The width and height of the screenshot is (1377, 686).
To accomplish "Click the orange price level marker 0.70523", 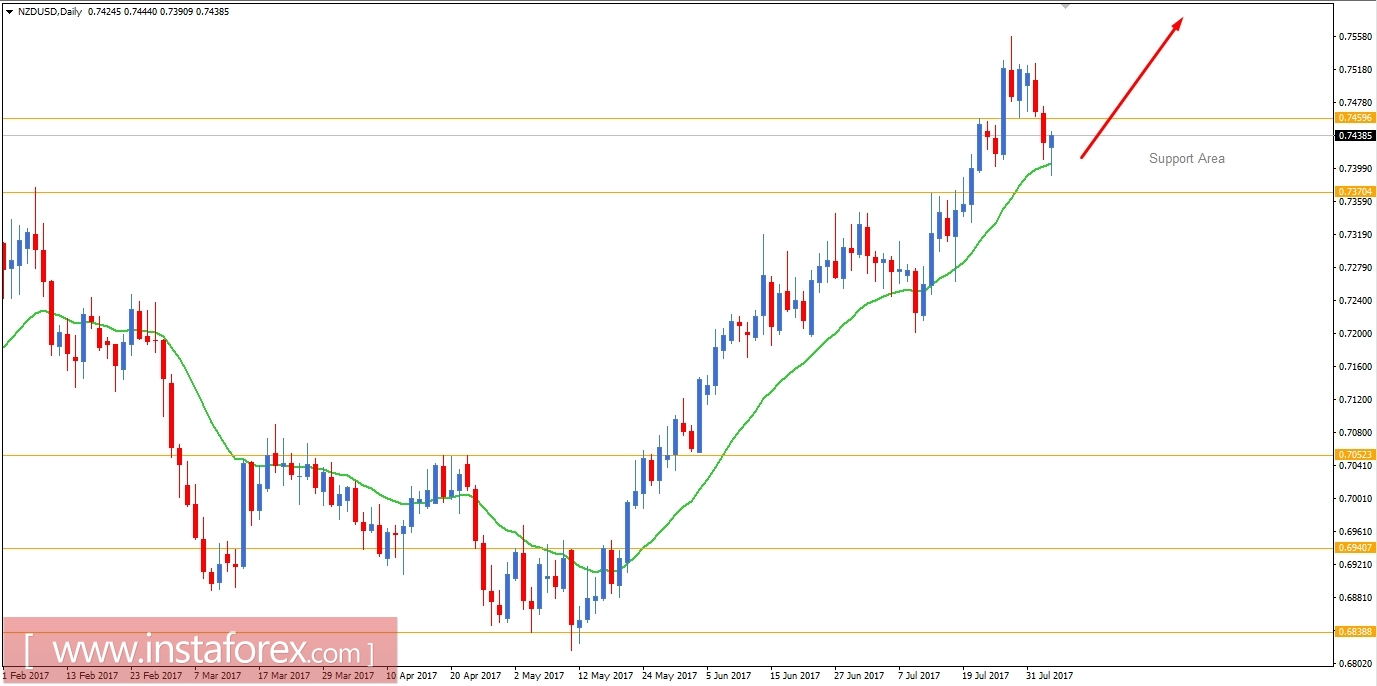I will pyautogui.click(x=1355, y=455).
